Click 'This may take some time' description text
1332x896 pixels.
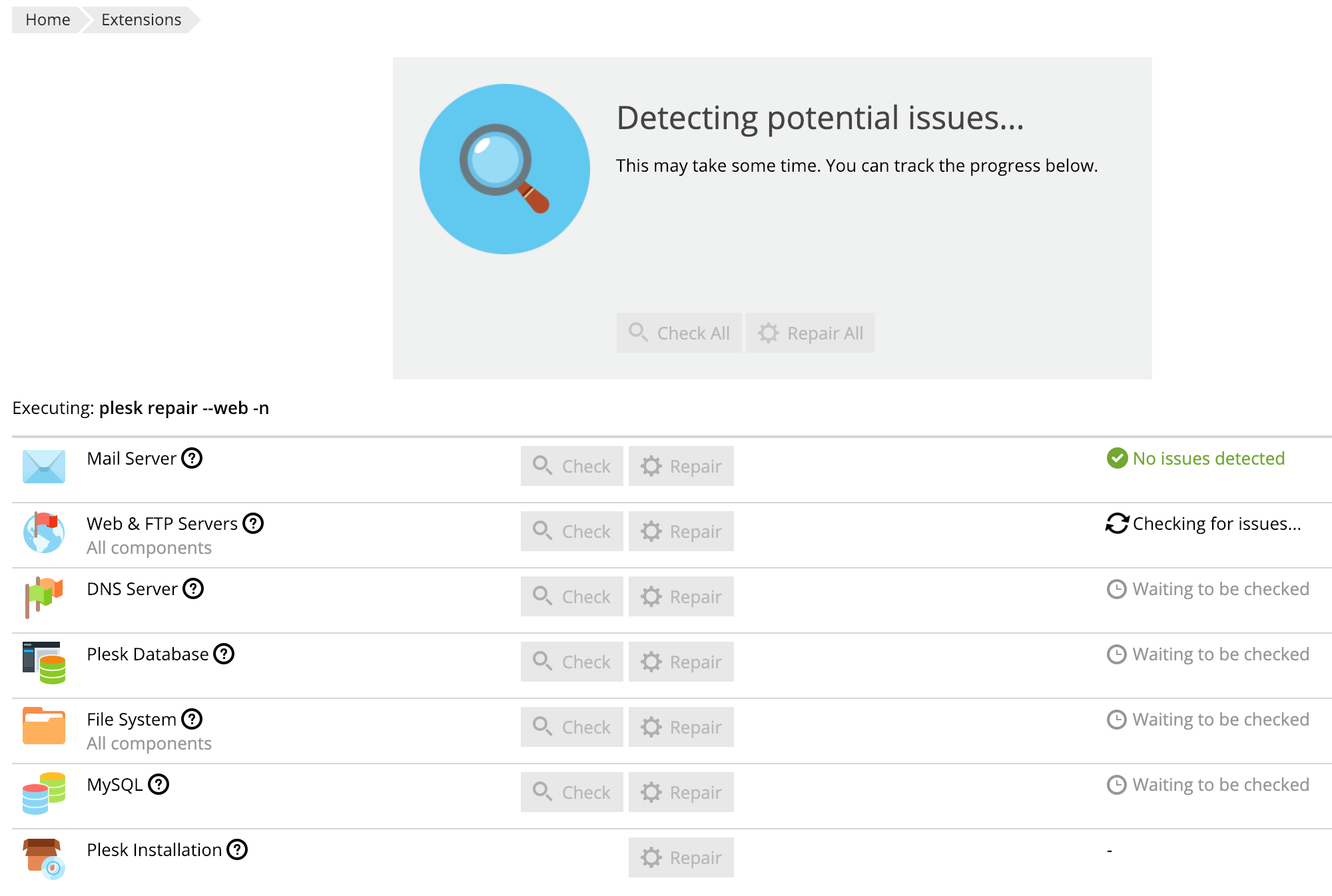[856, 166]
